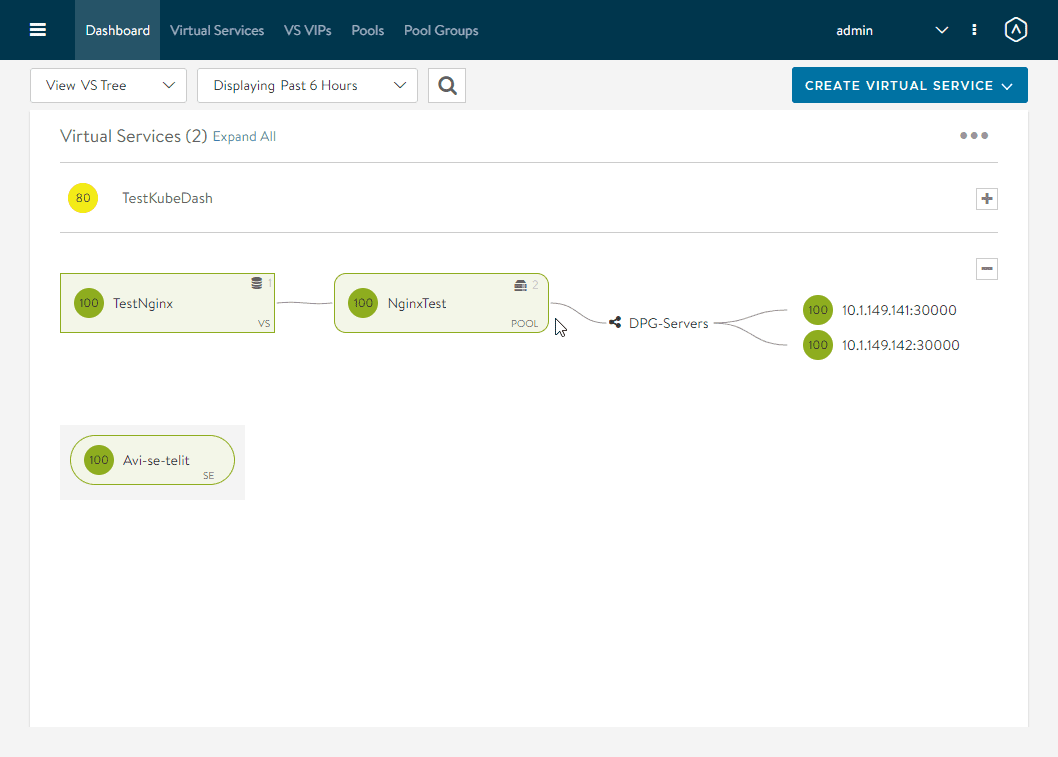1058x757 pixels.
Task: Click the Avi logo icon
Action: click(x=1015, y=30)
